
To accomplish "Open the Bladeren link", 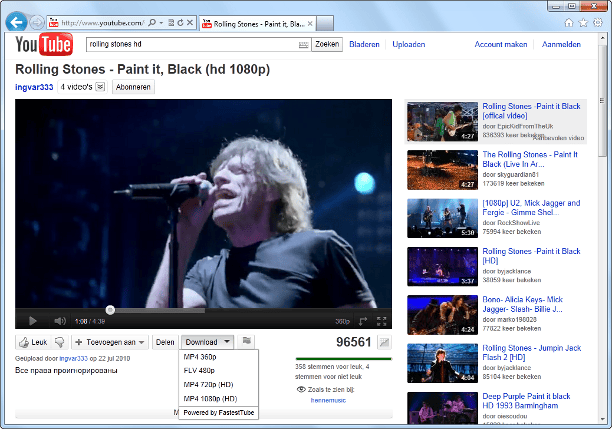I will click(x=364, y=45).
